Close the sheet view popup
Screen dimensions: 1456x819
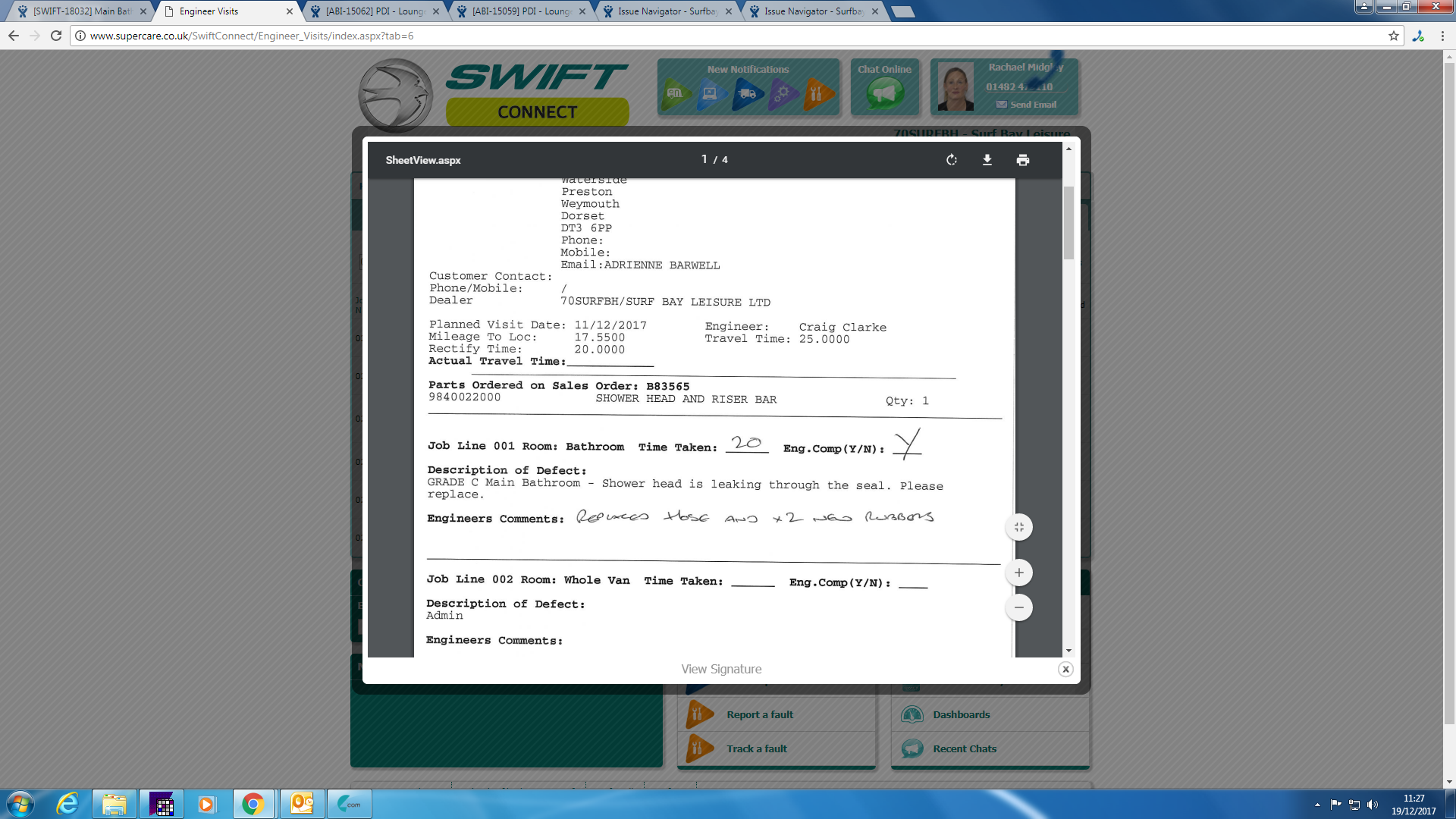(1065, 669)
